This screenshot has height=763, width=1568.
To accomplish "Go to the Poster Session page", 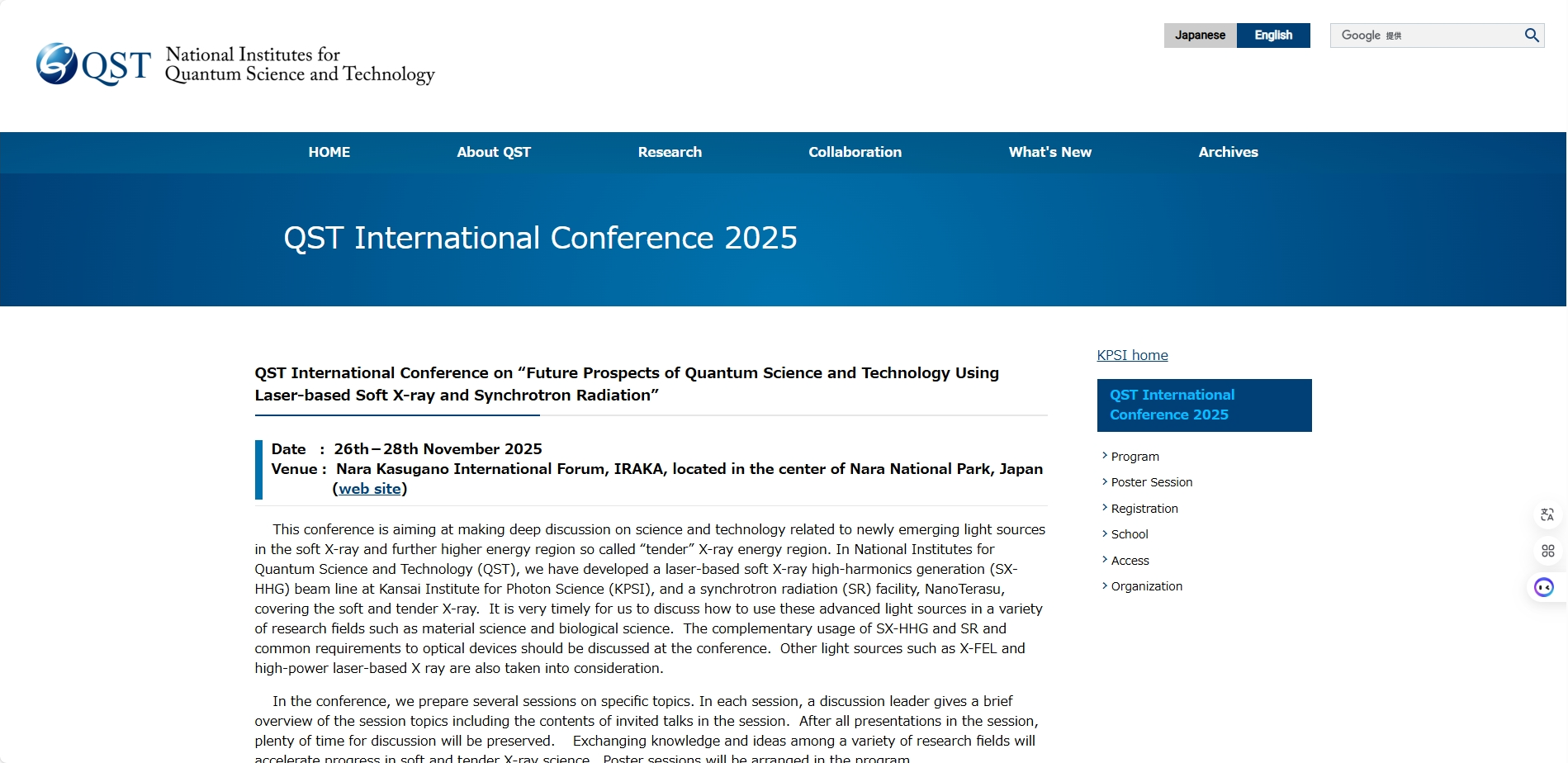I will pos(1151,482).
